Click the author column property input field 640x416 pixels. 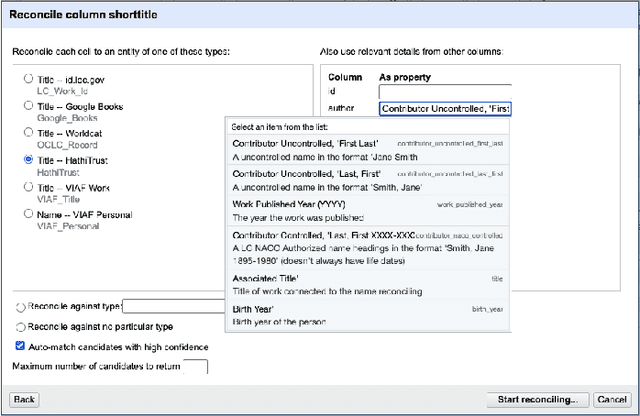[445, 109]
